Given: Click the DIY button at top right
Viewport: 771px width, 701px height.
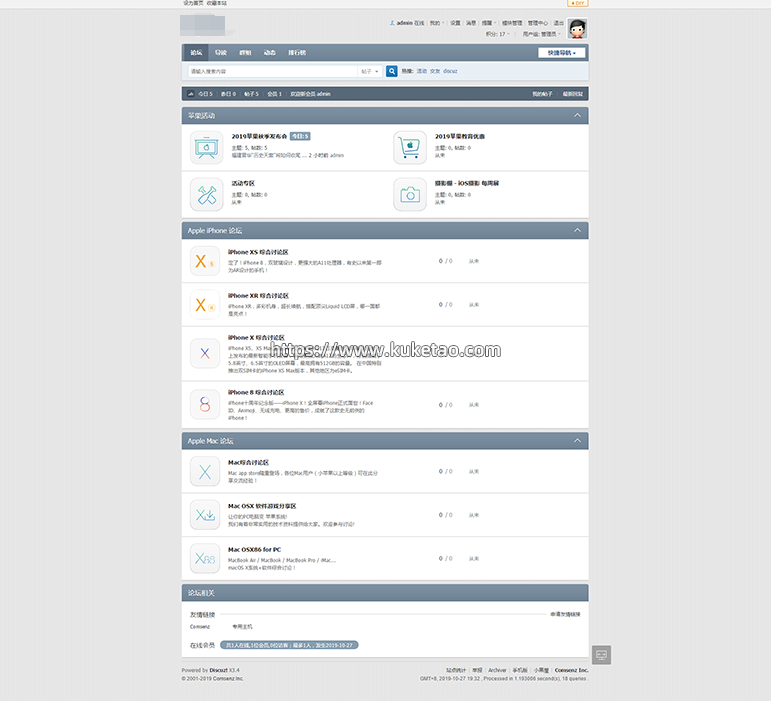Looking at the screenshot, I should click(578, 3).
